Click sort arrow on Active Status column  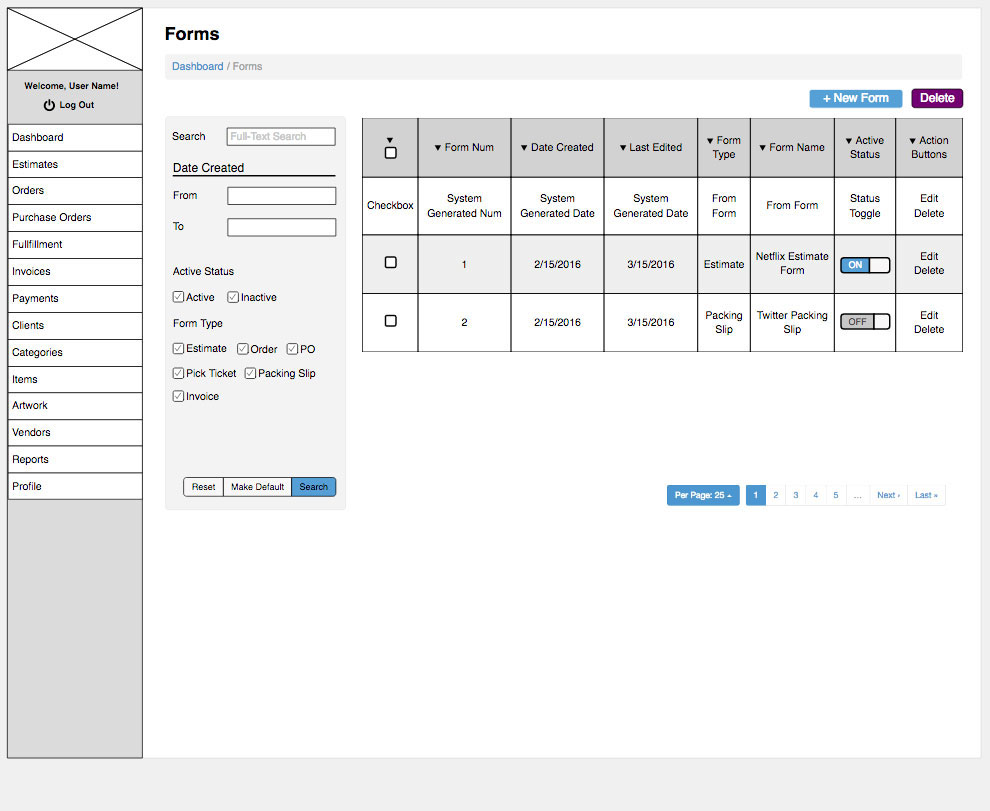coord(849,141)
